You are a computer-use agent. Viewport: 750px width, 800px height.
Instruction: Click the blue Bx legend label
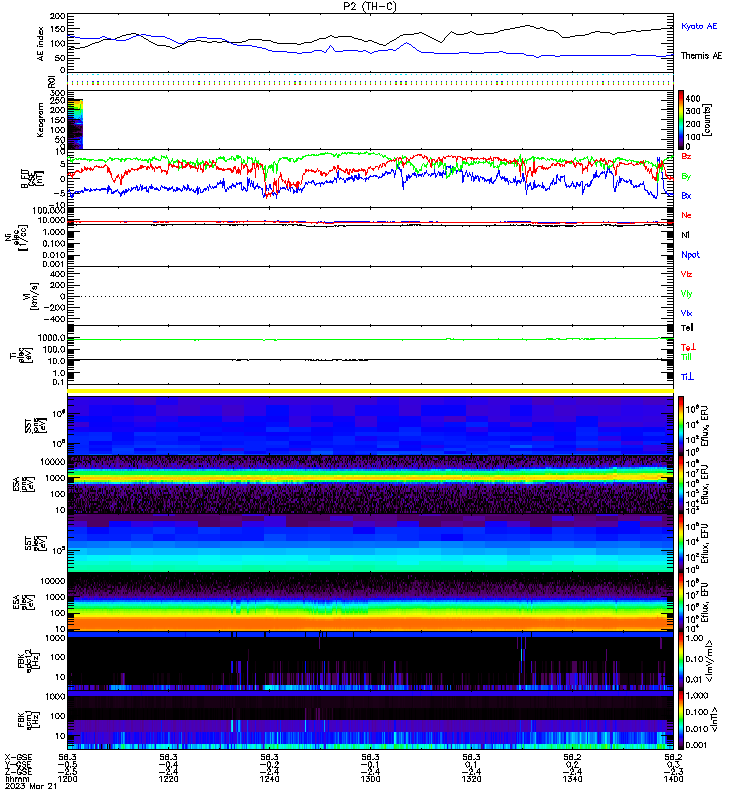point(686,196)
